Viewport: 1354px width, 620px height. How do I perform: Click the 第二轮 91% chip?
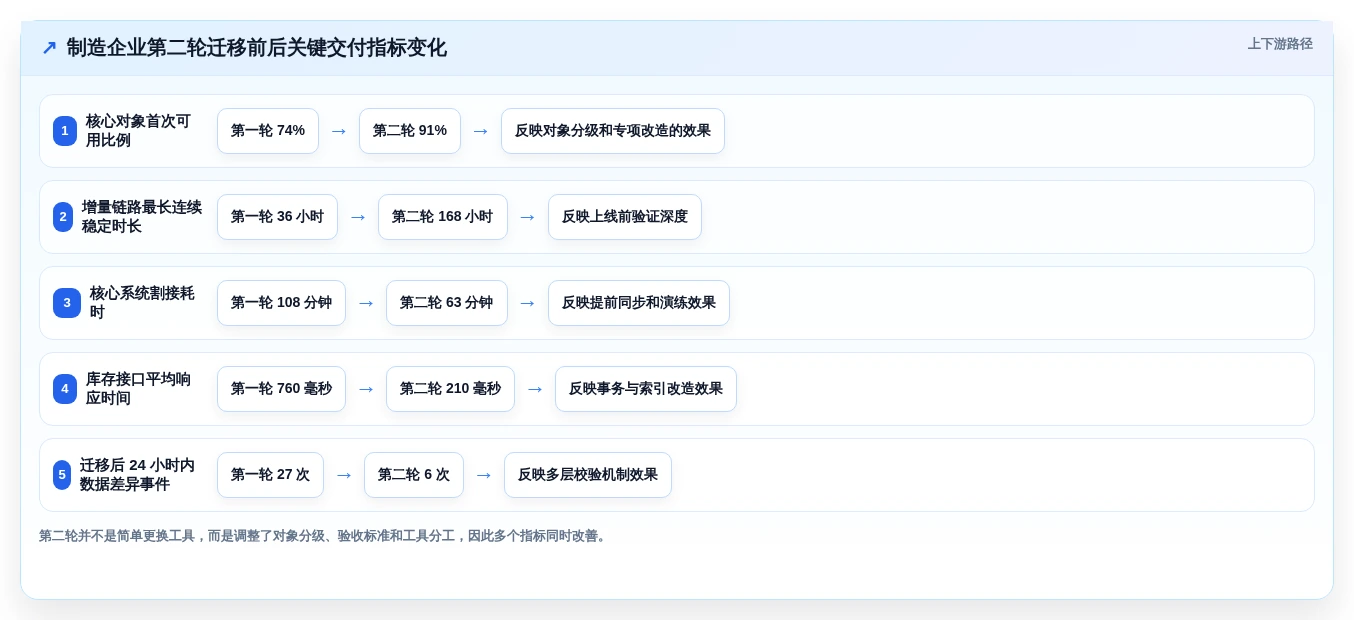click(410, 131)
